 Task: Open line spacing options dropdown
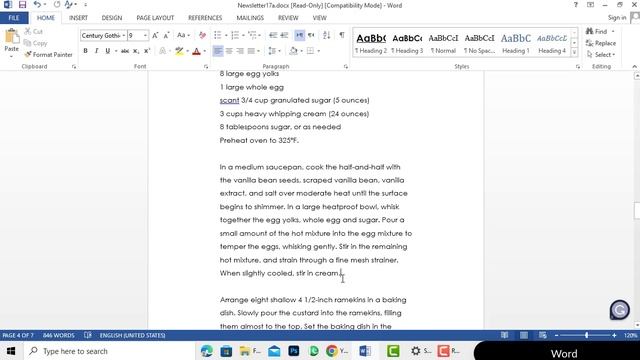pyautogui.click(x=274, y=51)
